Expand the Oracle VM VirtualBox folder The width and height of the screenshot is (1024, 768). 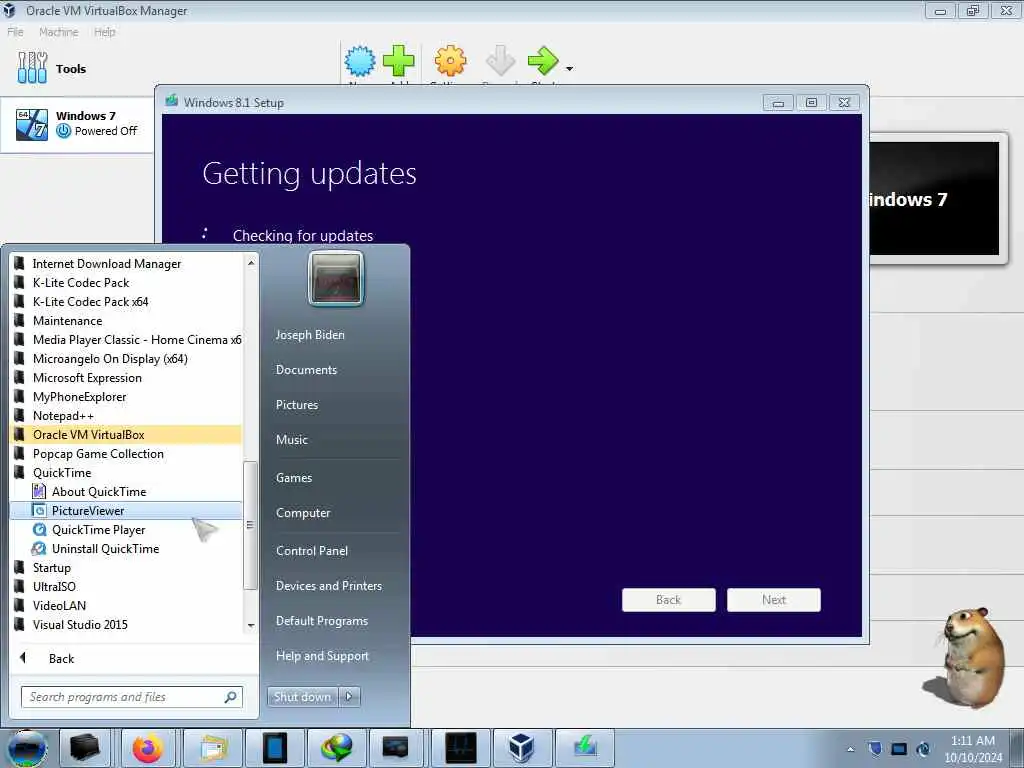127,434
